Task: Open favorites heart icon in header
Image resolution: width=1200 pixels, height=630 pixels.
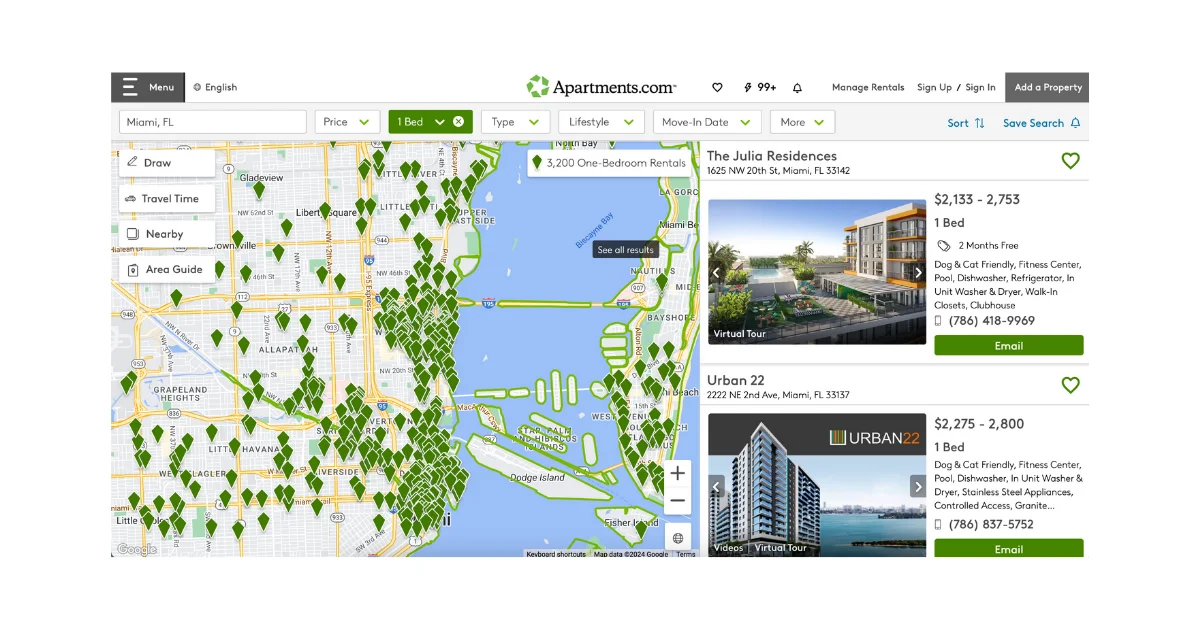Action: 717,87
